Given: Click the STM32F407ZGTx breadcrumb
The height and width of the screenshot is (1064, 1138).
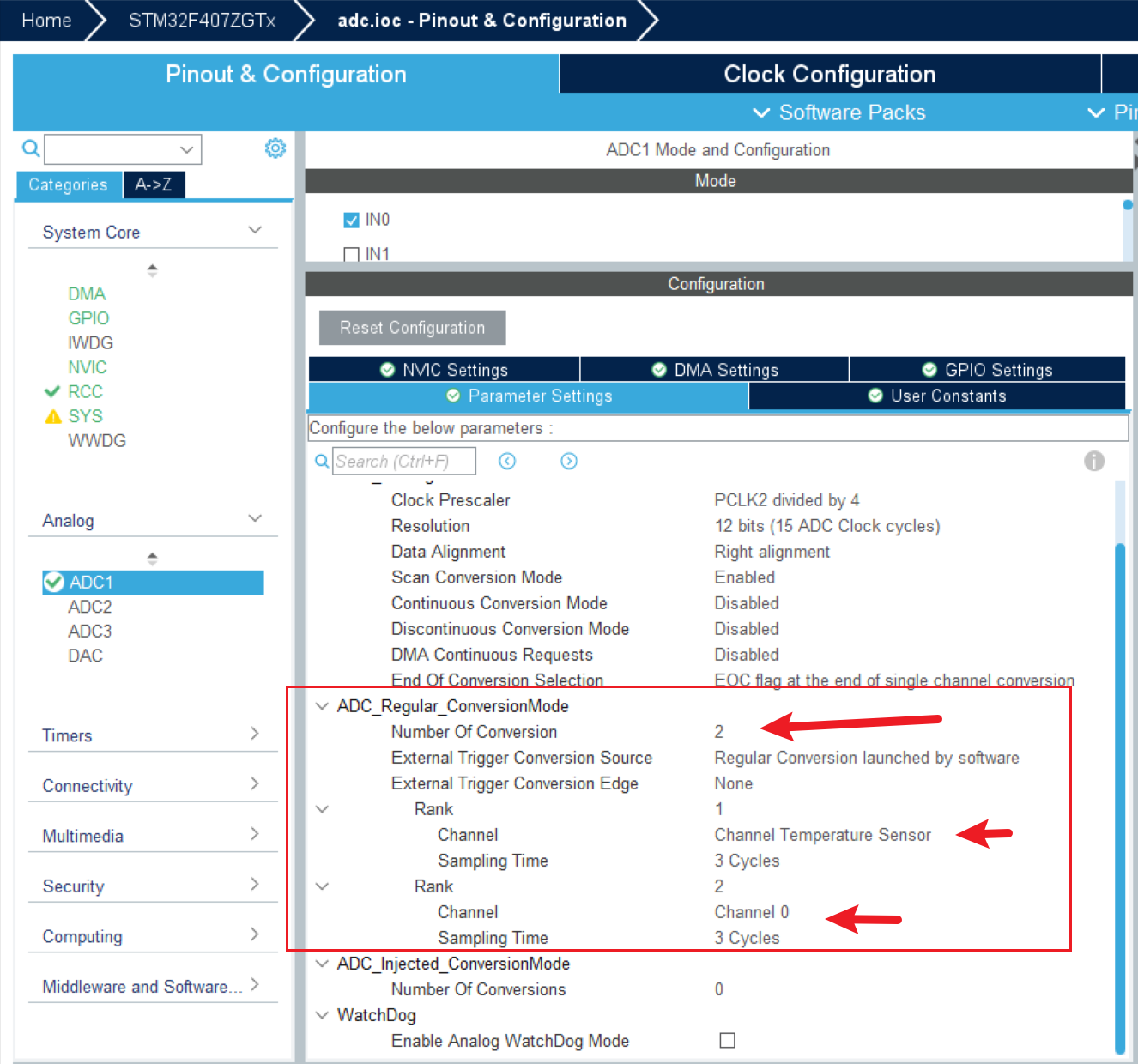Looking at the screenshot, I should click(x=202, y=21).
